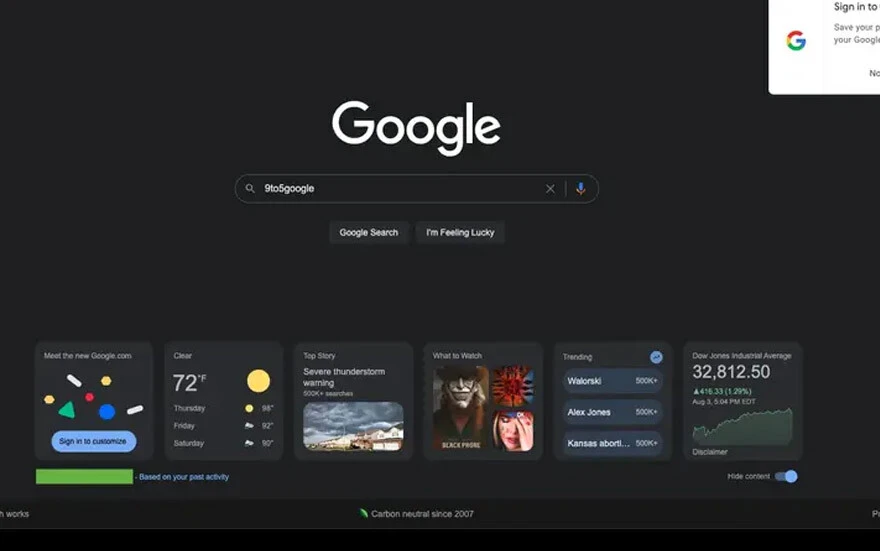This screenshot has height=551, width=880.
Task: Click the Trending card label
Action: click(577, 357)
